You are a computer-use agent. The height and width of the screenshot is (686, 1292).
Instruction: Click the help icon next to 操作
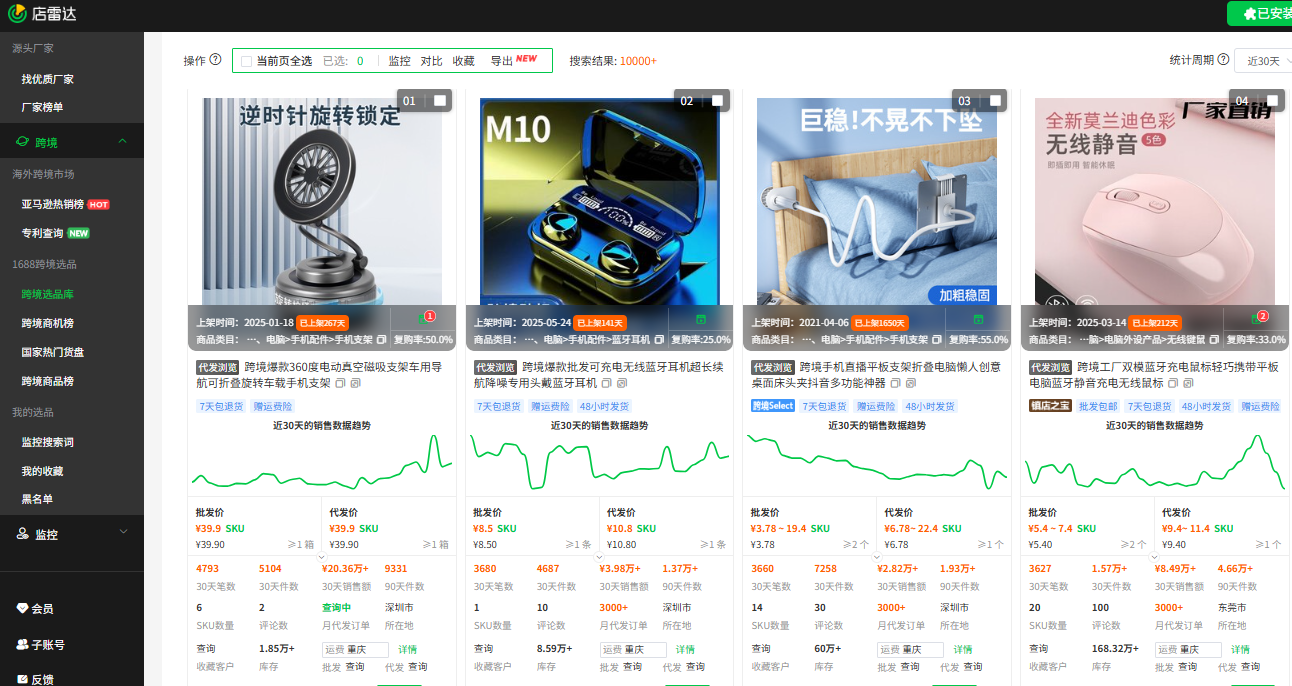pos(215,61)
